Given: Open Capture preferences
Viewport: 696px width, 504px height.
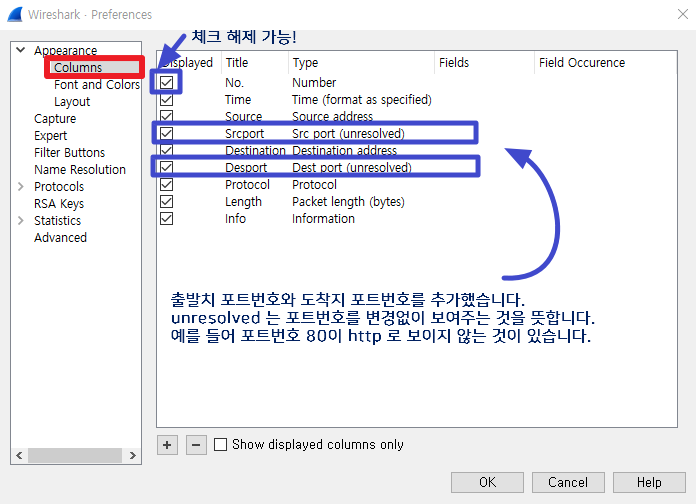Looking at the screenshot, I should click(55, 119).
